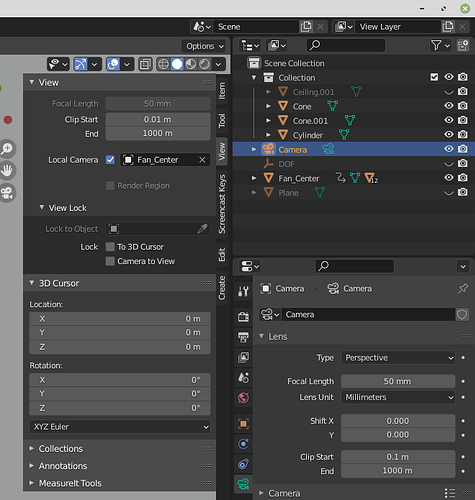Screen dimensions: 475x500
Task: Create new scene with the duplicate icon
Action: 306,27
